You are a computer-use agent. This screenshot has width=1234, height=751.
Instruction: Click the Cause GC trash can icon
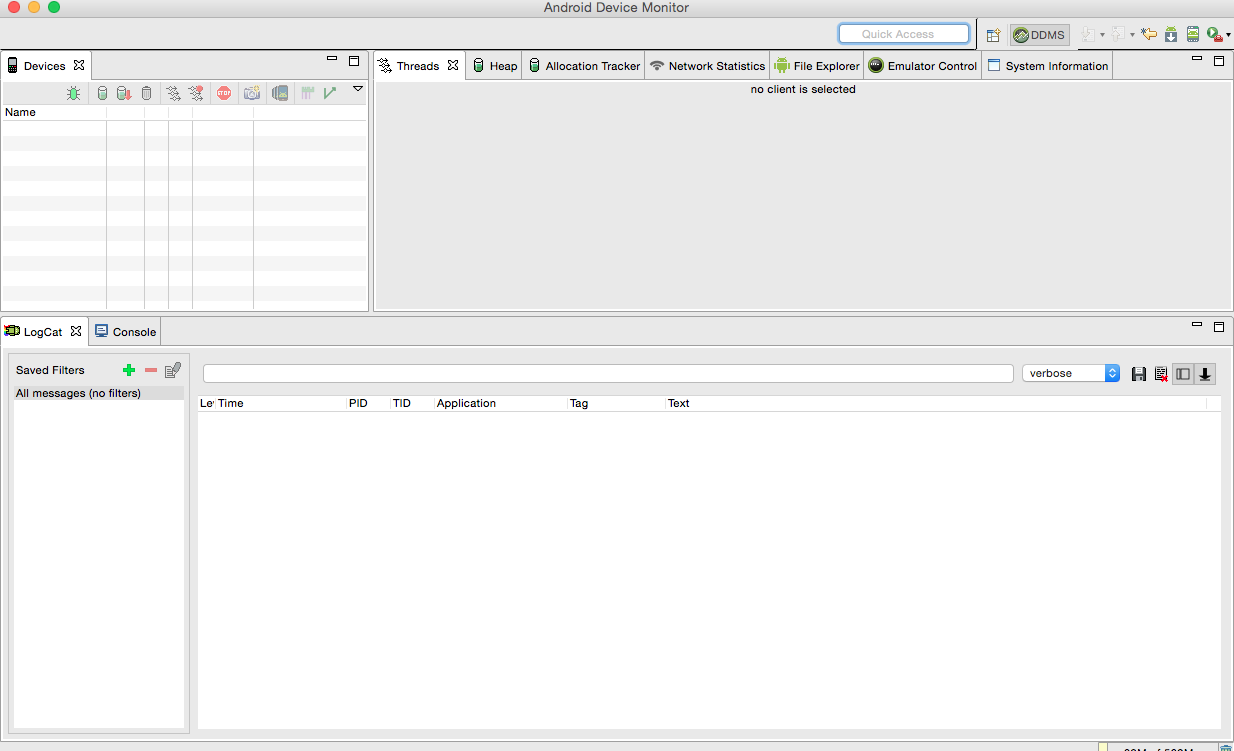point(146,93)
